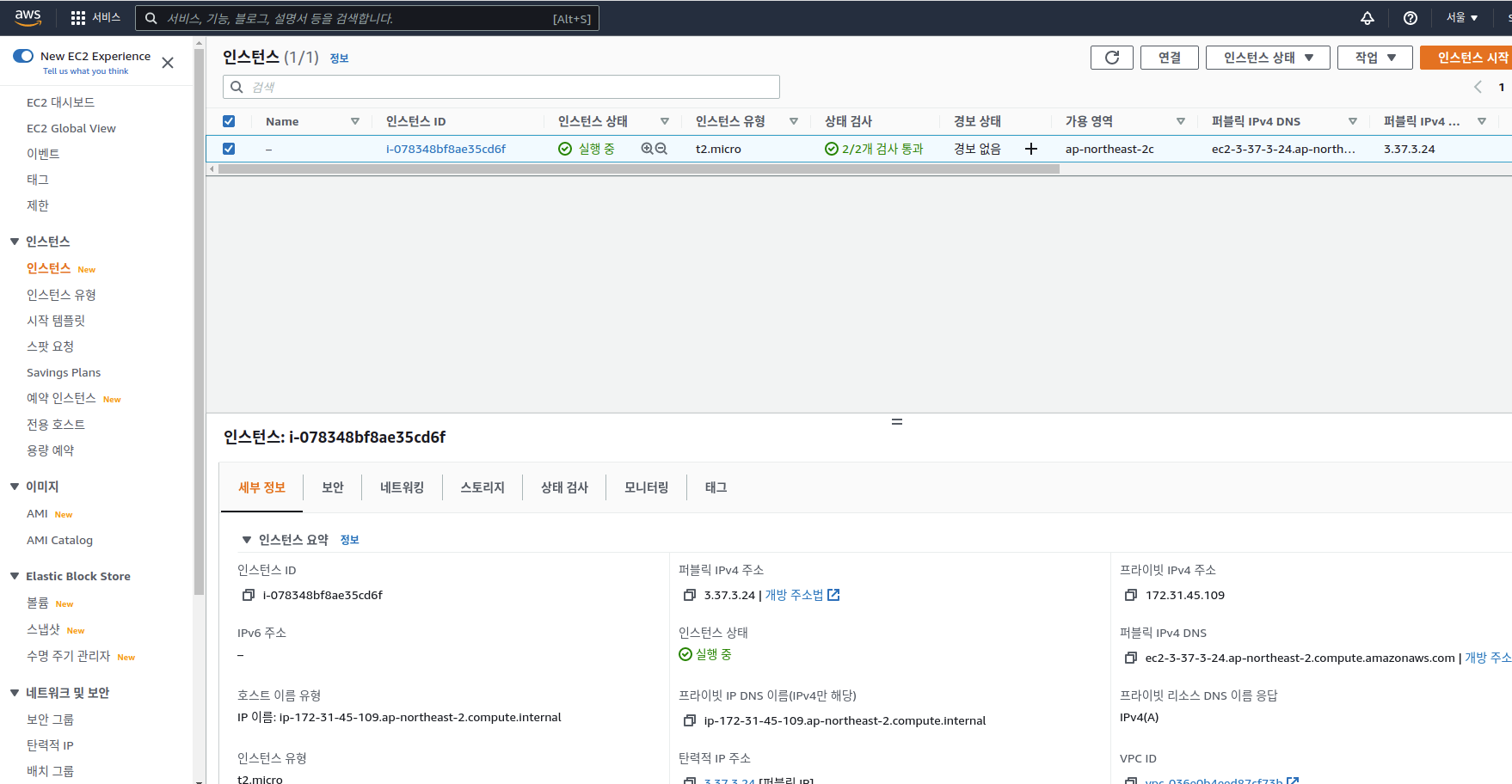Open the AWS home logo
The height and width of the screenshot is (784, 1512).
[28, 17]
